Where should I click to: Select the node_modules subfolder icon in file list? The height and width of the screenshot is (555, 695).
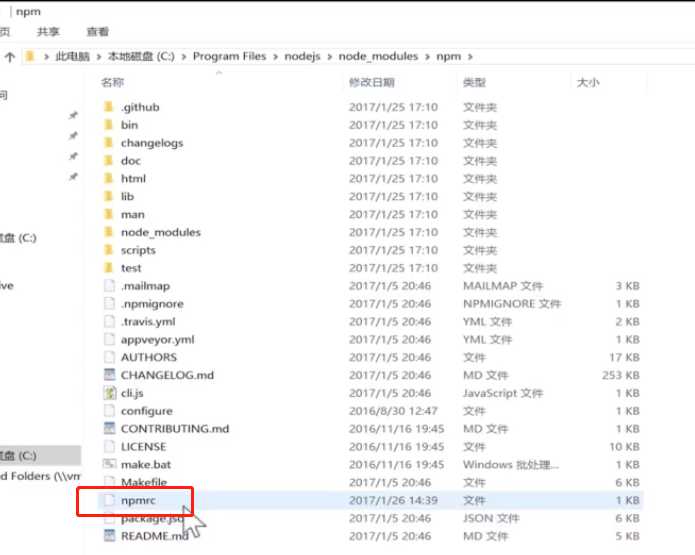pyautogui.click(x=109, y=232)
